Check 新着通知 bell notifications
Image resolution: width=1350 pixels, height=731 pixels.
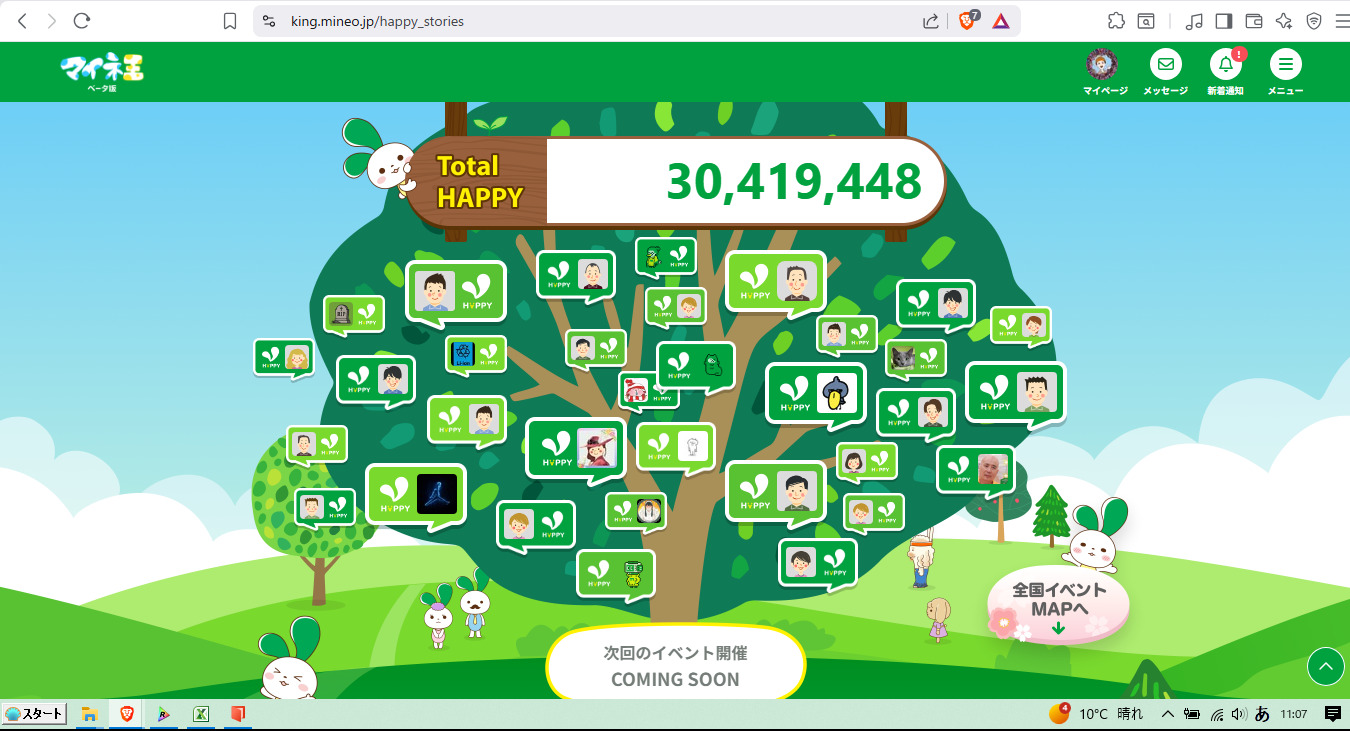[1225, 72]
